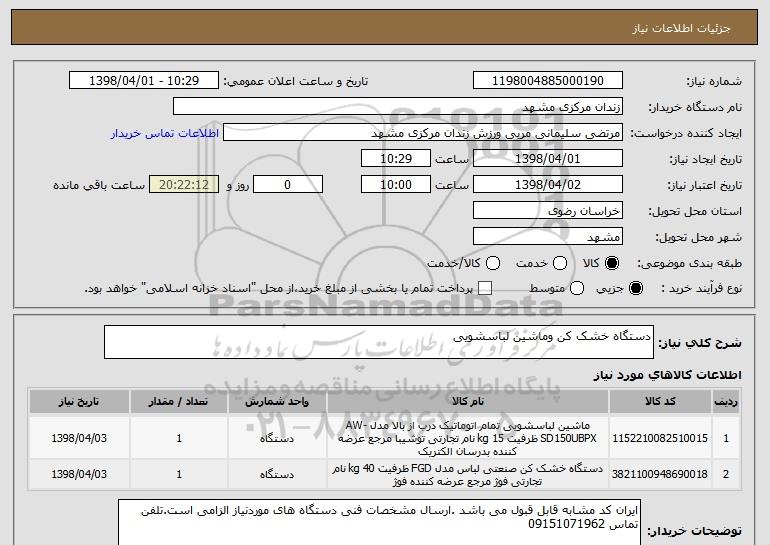Image resolution: width=770 pixels, height=545 pixels.
Task: Click the کد کالا column header
Action: pos(660,402)
